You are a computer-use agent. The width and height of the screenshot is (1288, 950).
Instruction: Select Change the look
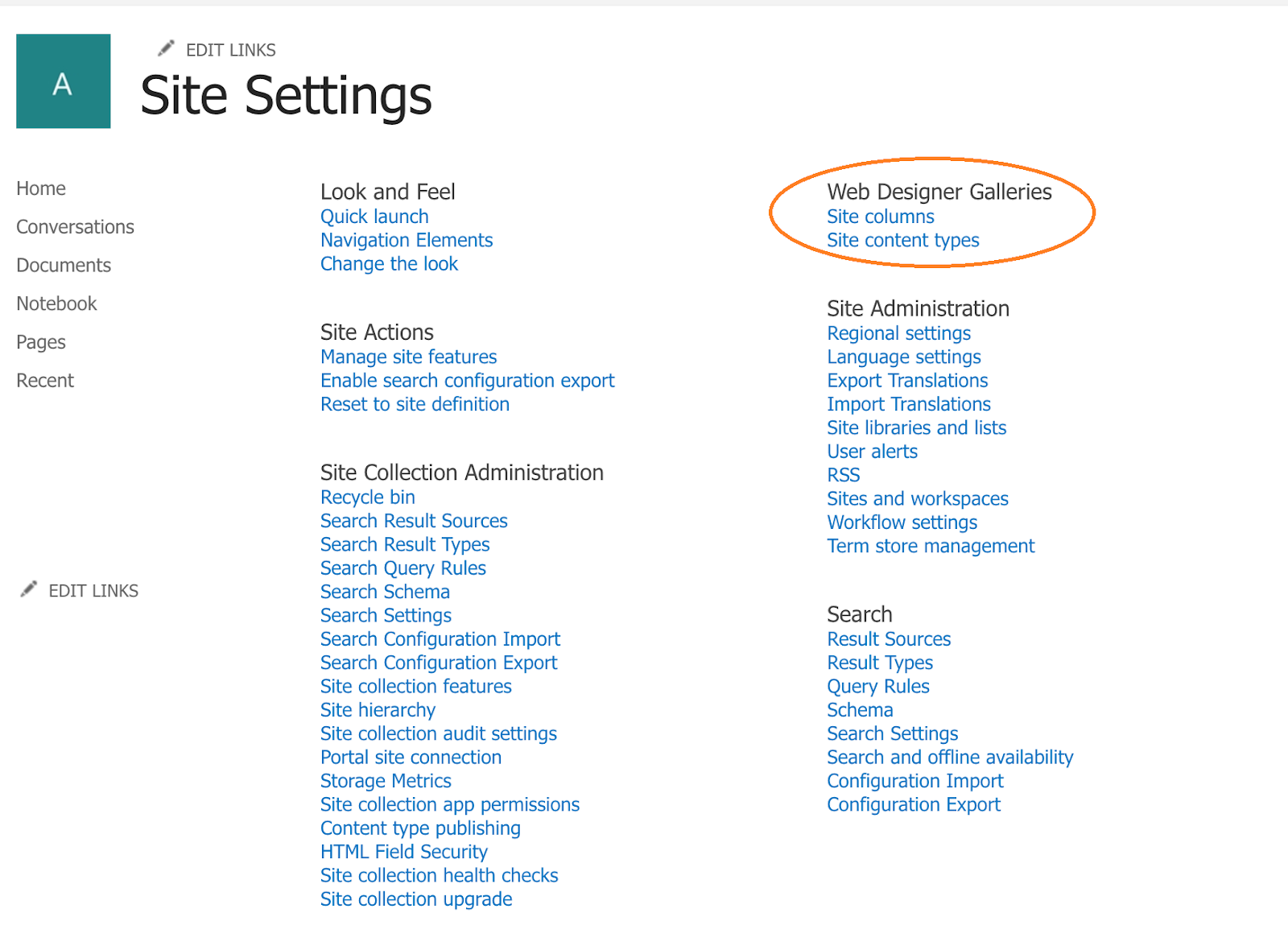click(389, 264)
